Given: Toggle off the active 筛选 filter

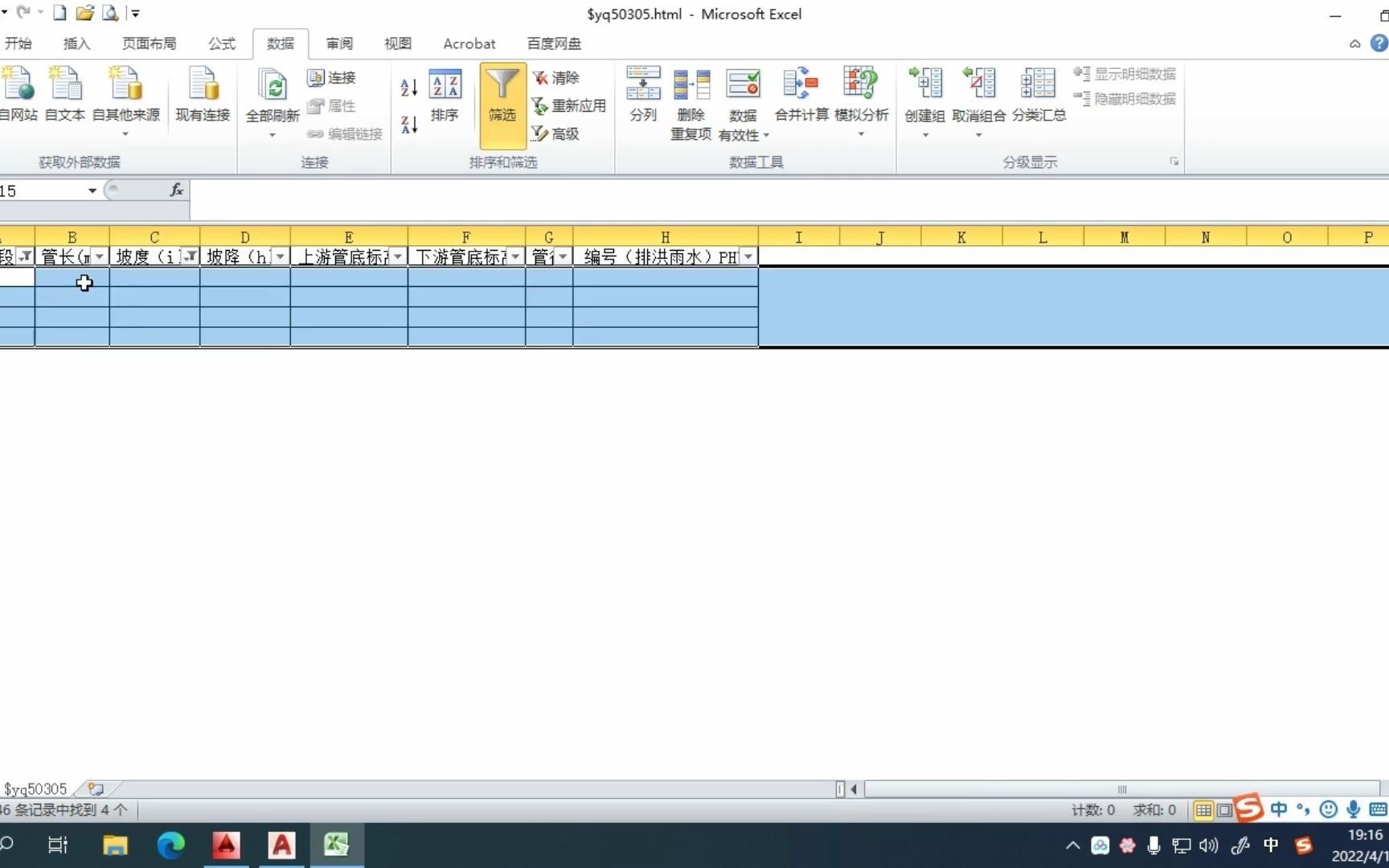Looking at the screenshot, I should tap(502, 96).
